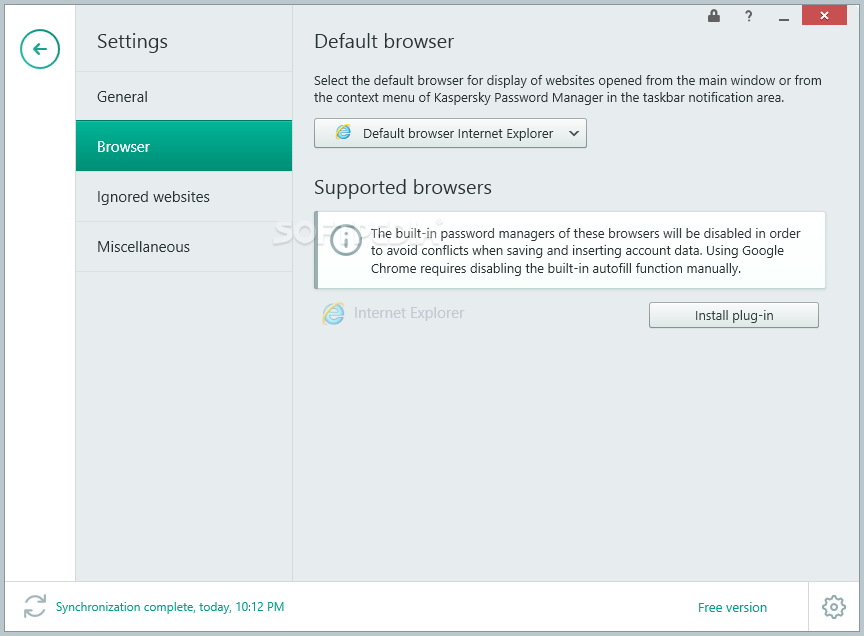Open help via the question mark icon

point(748,16)
